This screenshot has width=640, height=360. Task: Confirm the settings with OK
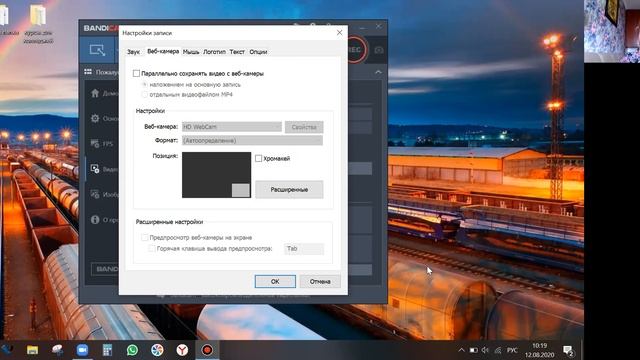(275, 281)
